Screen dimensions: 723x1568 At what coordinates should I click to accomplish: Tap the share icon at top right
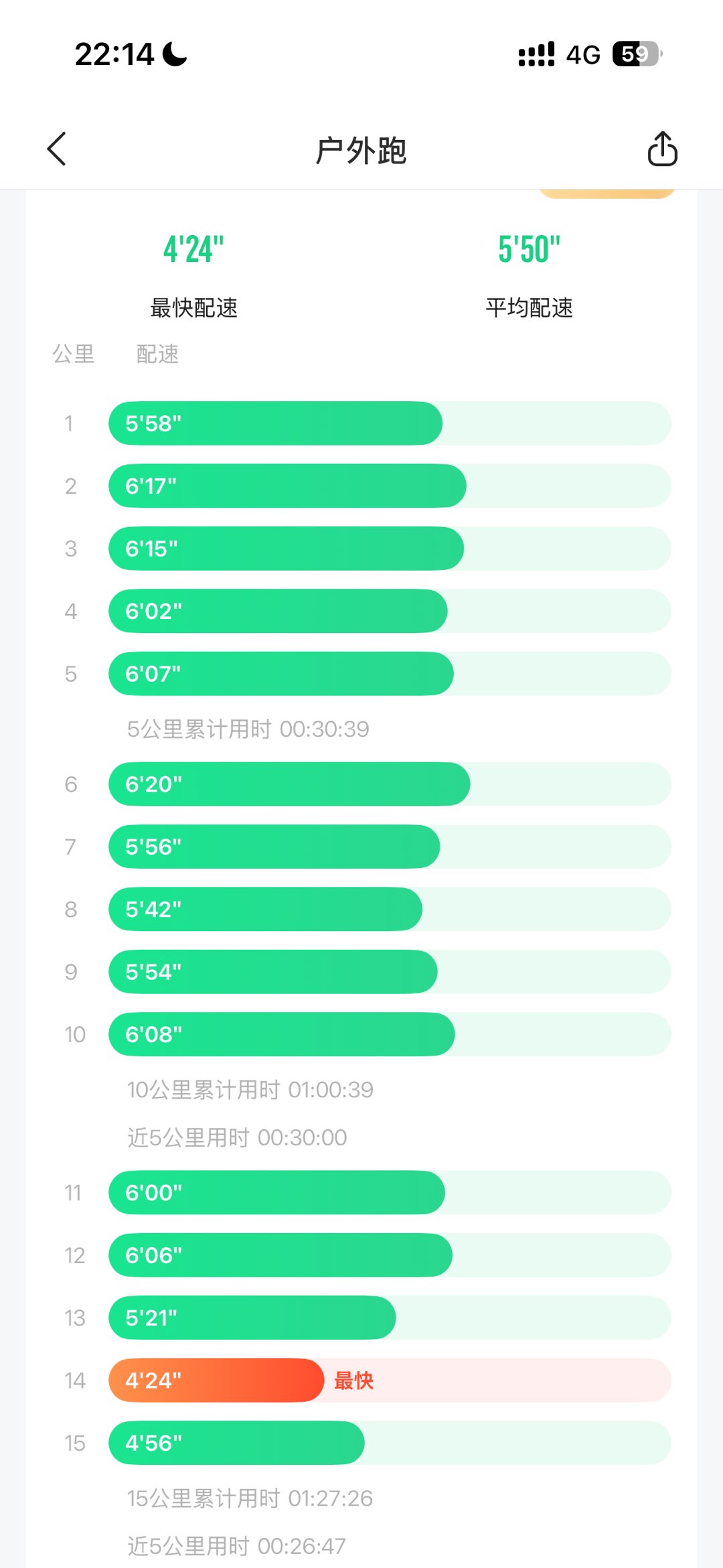pyautogui.click(x=662, y=149)
